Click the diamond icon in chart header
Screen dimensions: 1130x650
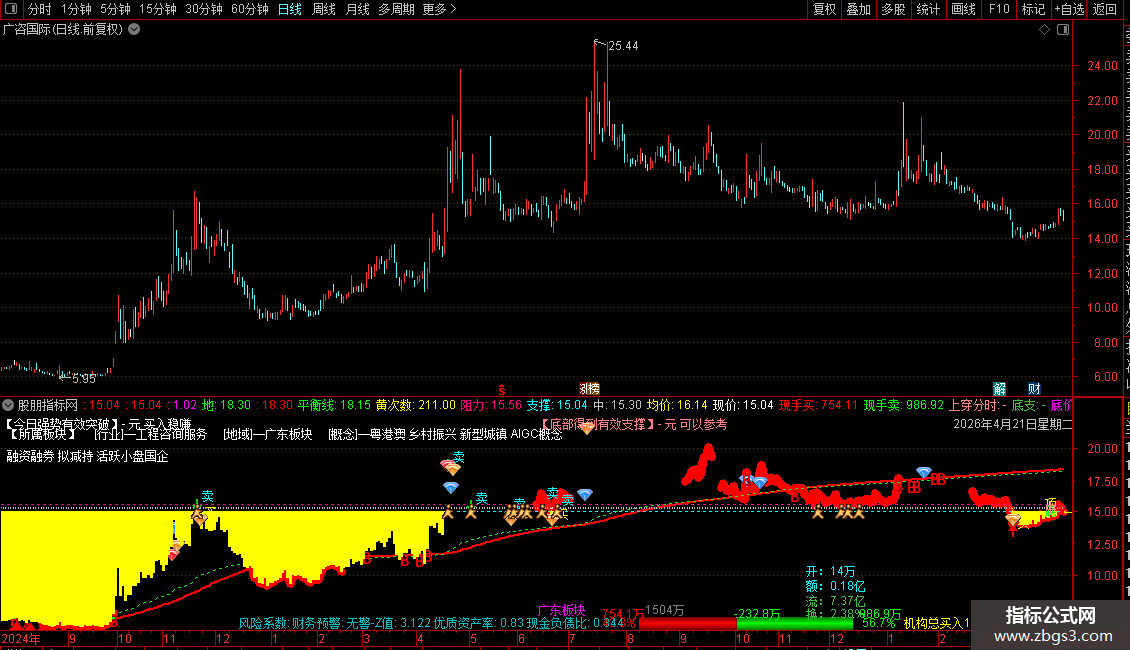[x=1044, y=30]
